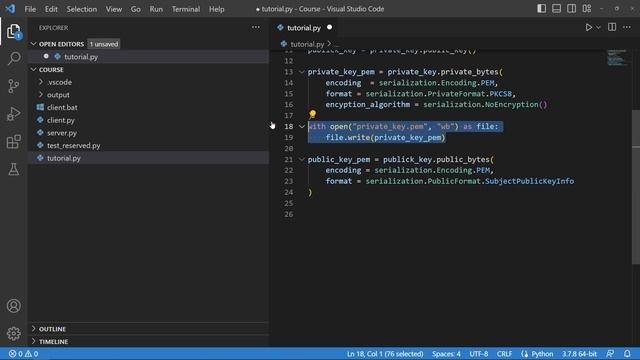Open the Run and Debug view
Image resolution: width=640 pixels, height=360 pixels.
click(13, 114)
